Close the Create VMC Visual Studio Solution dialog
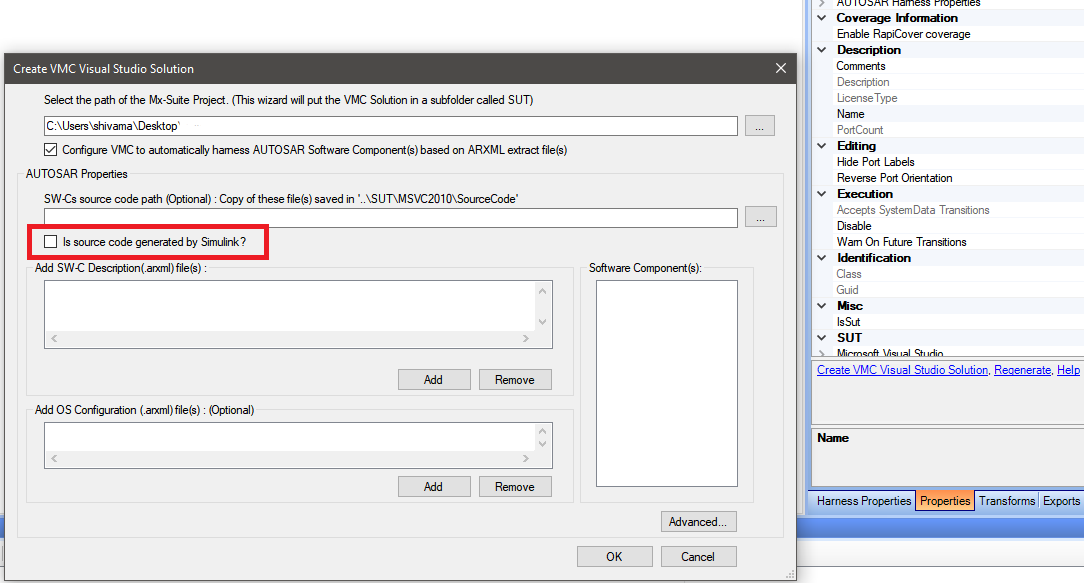Image resolution: width=1084 pixels, height=583 pixels. (x=781, y=68)
